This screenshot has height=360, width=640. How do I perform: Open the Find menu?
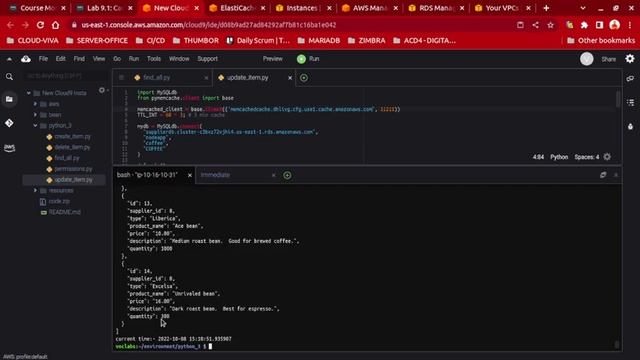coord(79,59)
